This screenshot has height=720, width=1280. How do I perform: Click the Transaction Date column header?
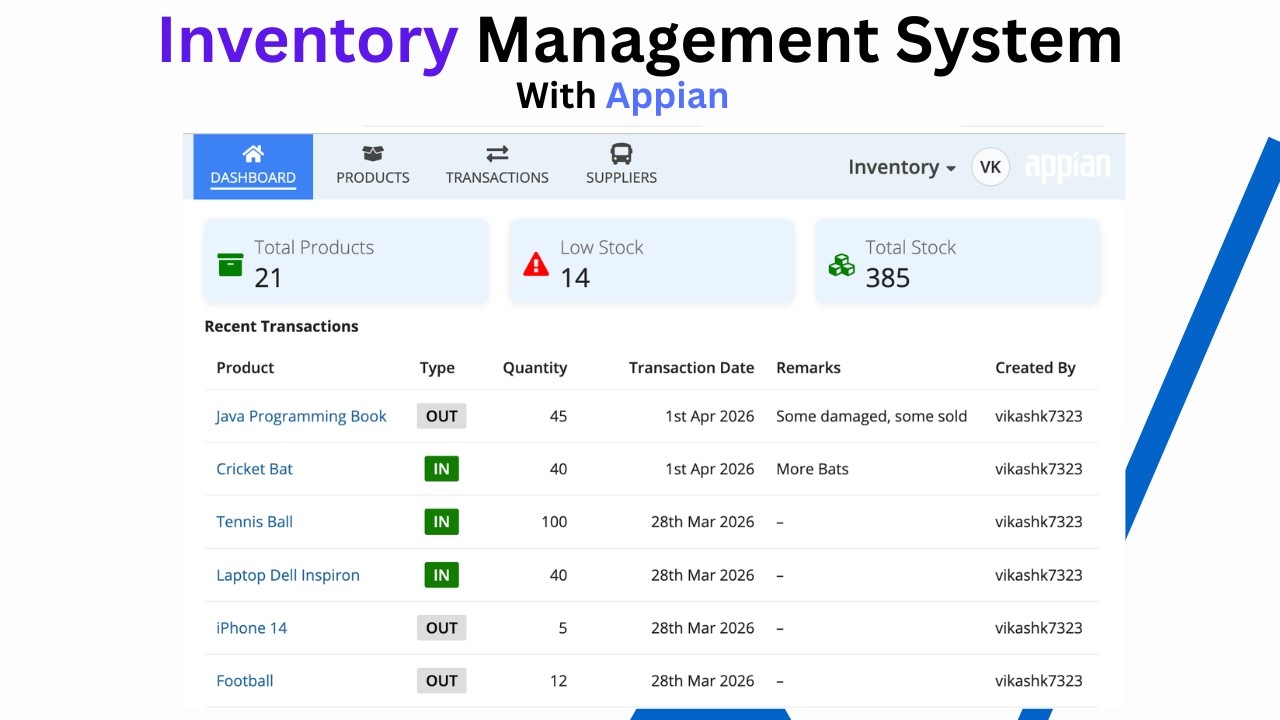tap(691, 368)
